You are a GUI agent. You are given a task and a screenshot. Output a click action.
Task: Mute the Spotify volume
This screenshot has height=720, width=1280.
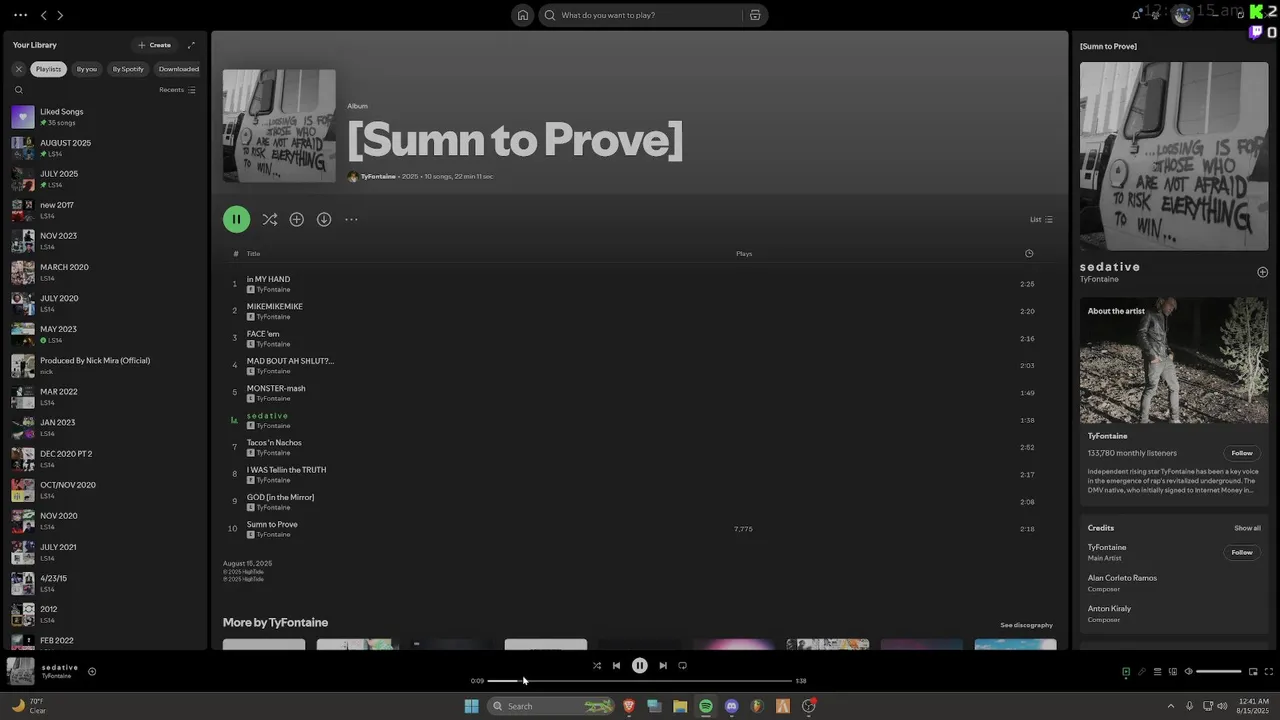coord(1188,672)
